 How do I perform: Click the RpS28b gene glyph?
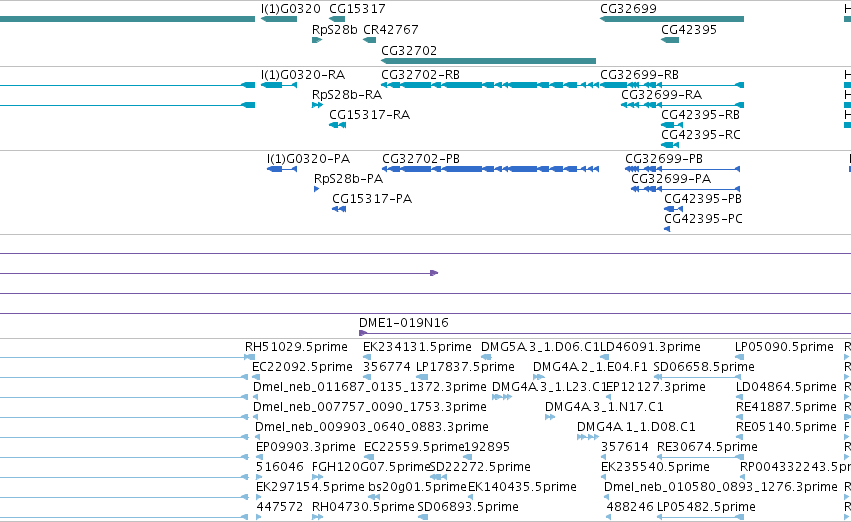coord(317,40)
